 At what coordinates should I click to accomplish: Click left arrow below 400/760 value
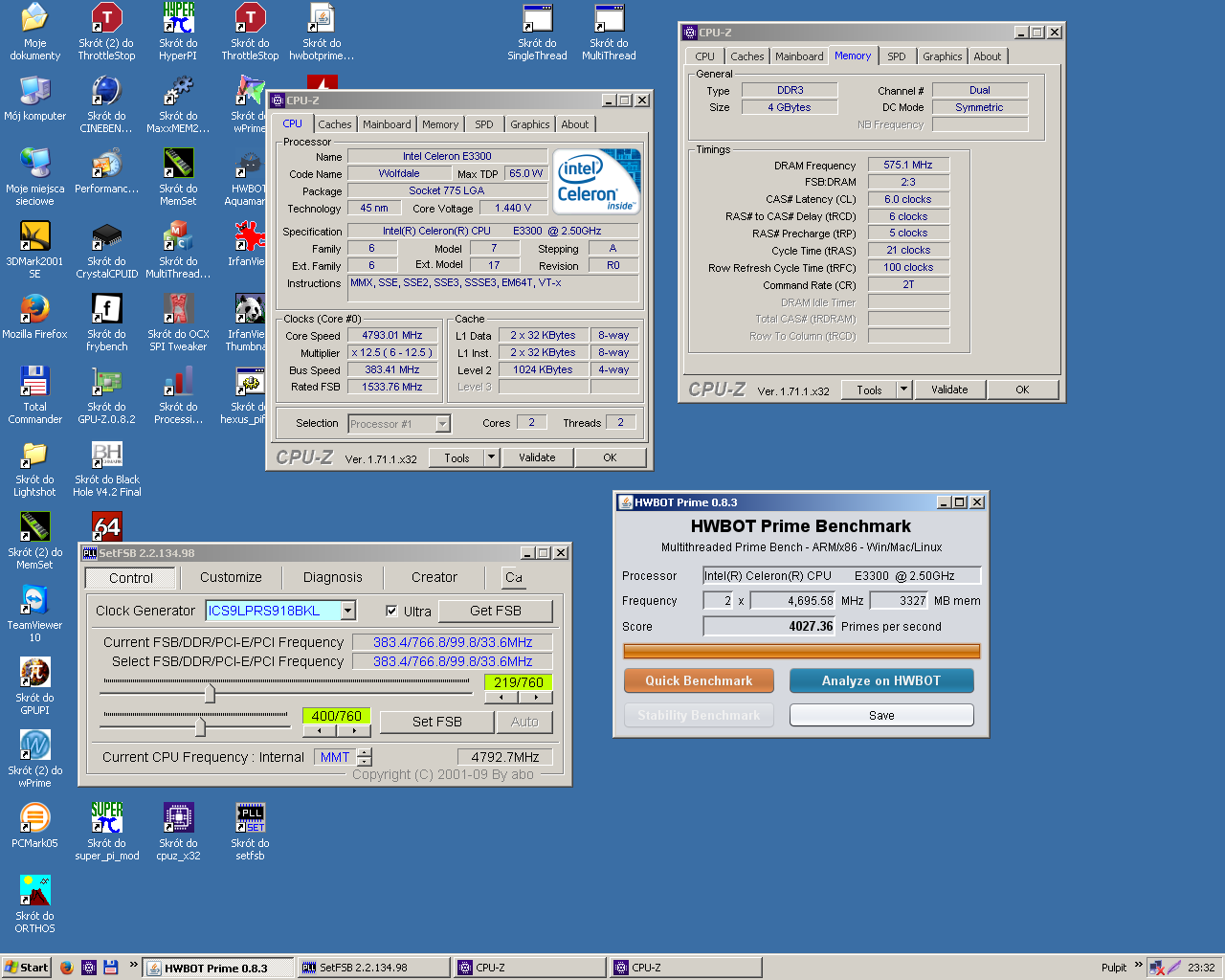click(x=319, y=731)
